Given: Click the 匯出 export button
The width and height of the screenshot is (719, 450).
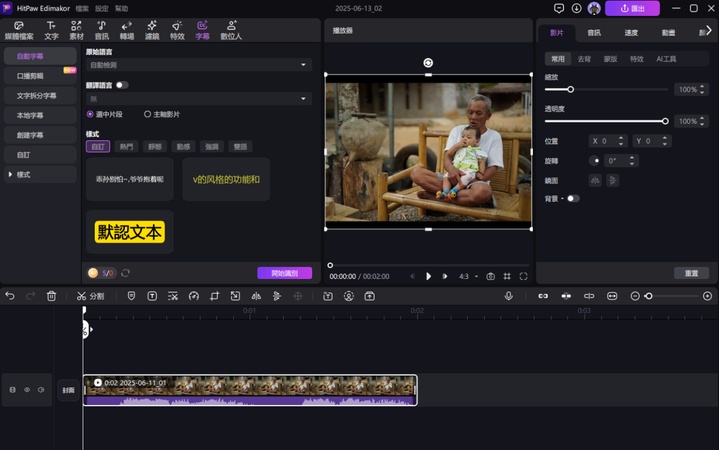Looking at the screenshot, I should click(632, 8).
